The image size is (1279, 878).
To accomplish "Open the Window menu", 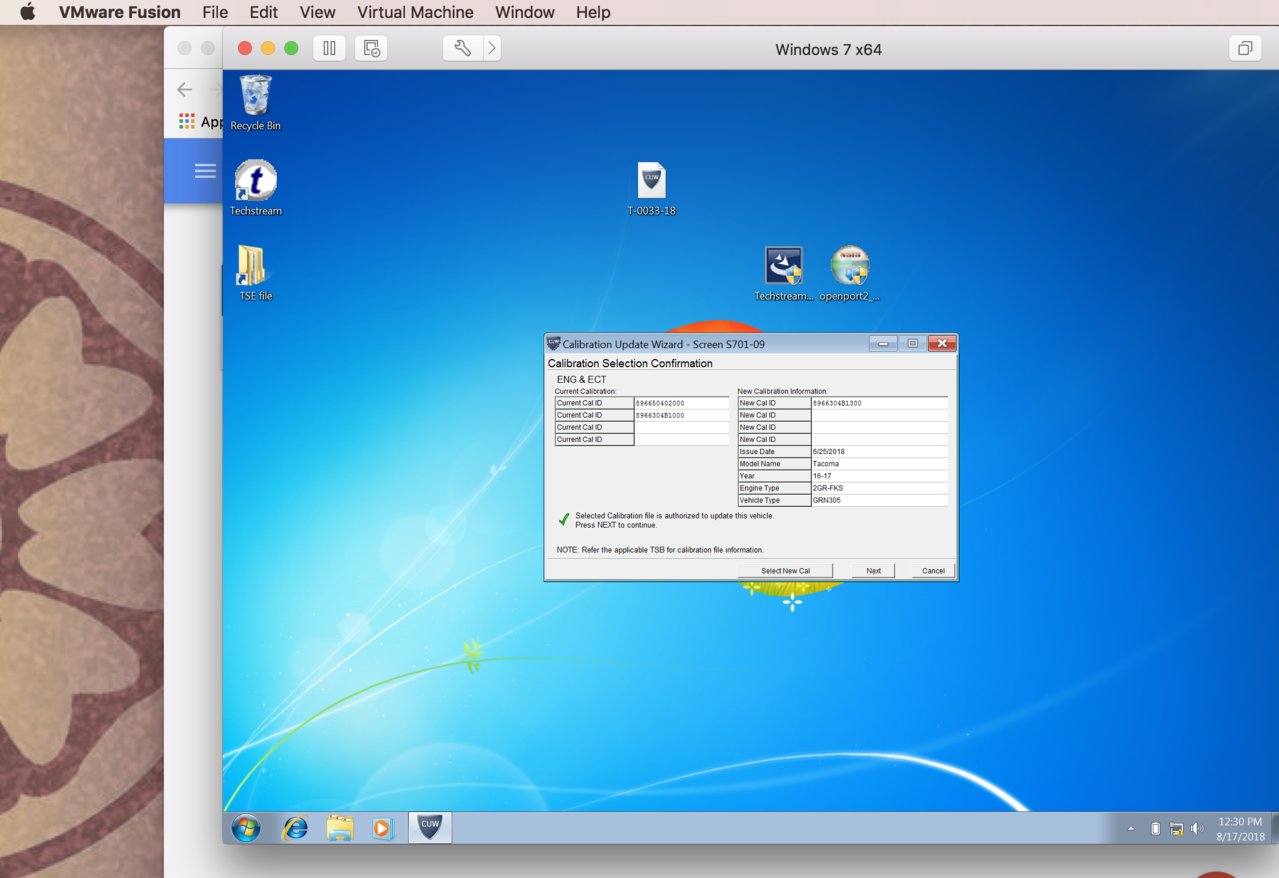I will coord(525,12).
